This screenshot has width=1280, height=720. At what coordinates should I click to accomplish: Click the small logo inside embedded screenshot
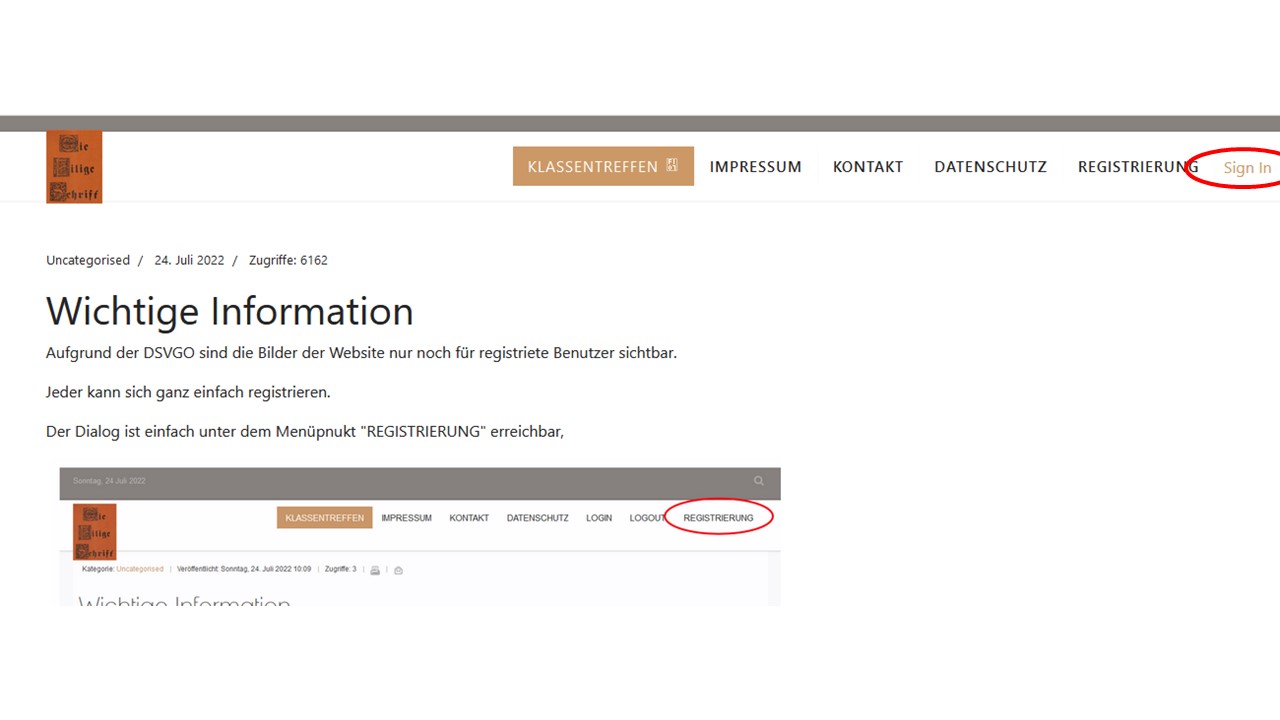(x=95, y=531)
